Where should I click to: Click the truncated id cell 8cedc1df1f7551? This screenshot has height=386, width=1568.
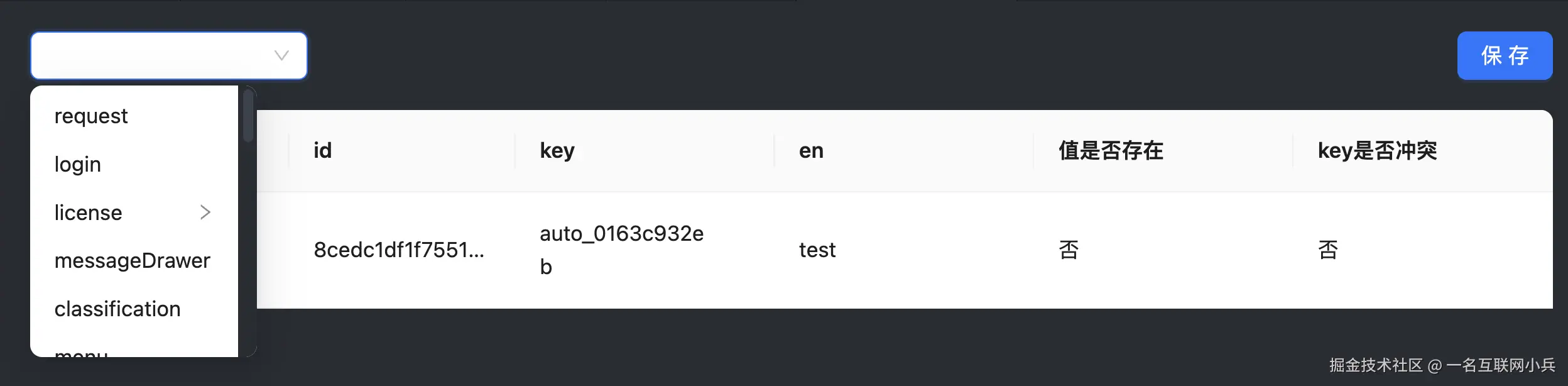399,250
